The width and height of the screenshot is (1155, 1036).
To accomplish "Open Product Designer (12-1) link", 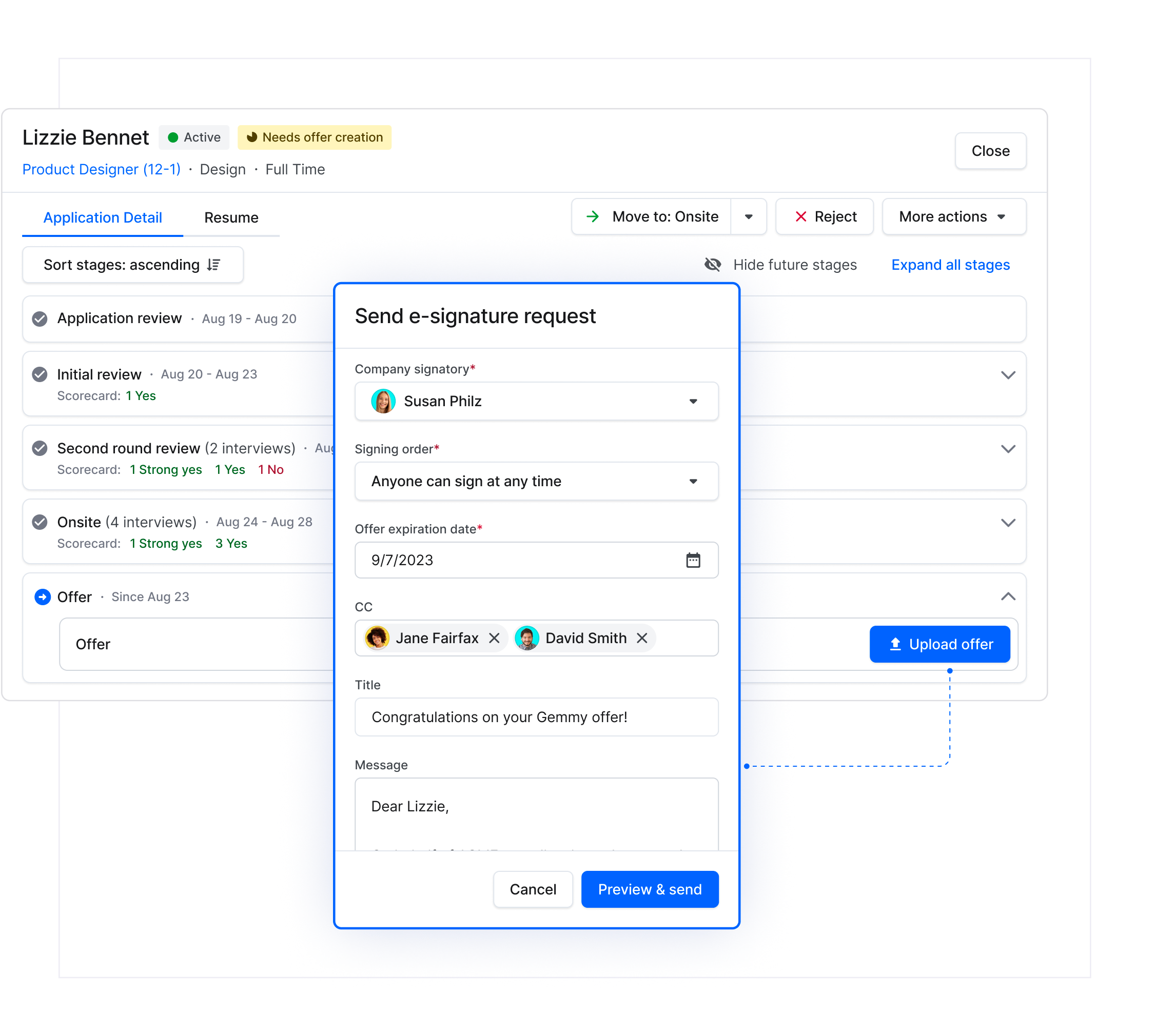I will coord(102,170).
